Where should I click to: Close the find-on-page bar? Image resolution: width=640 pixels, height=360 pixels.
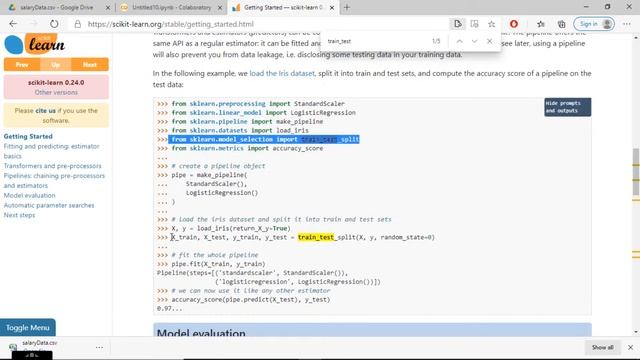[489, 41]
